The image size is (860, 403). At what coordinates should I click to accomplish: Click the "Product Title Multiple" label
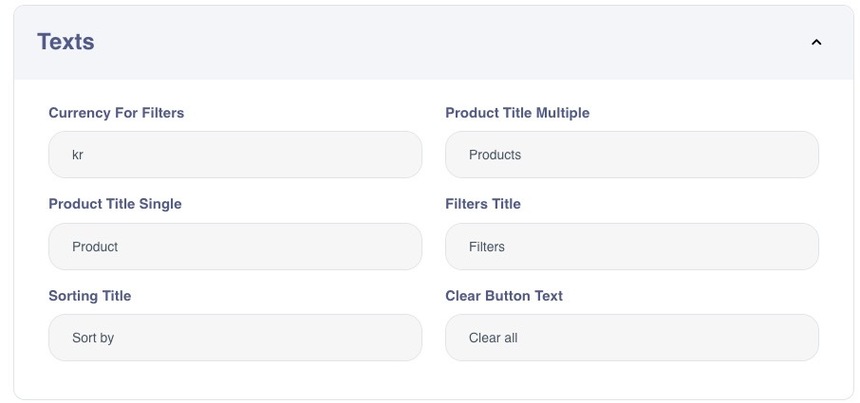coord(517,113)
